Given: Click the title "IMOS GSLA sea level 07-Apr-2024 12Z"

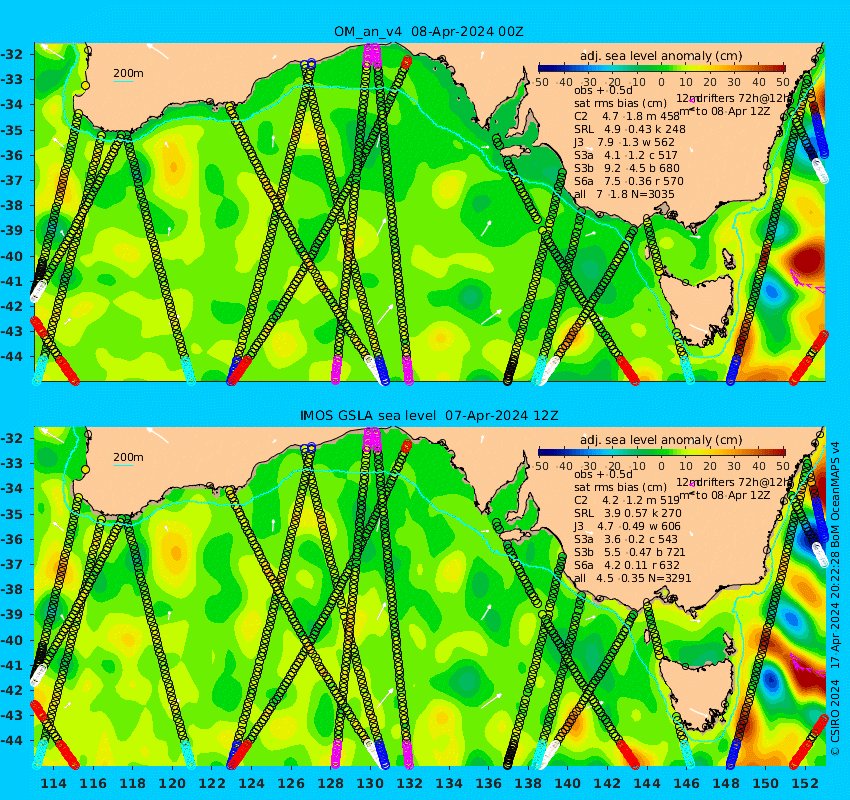Looking at the screenshot, I should pos(429,416).
